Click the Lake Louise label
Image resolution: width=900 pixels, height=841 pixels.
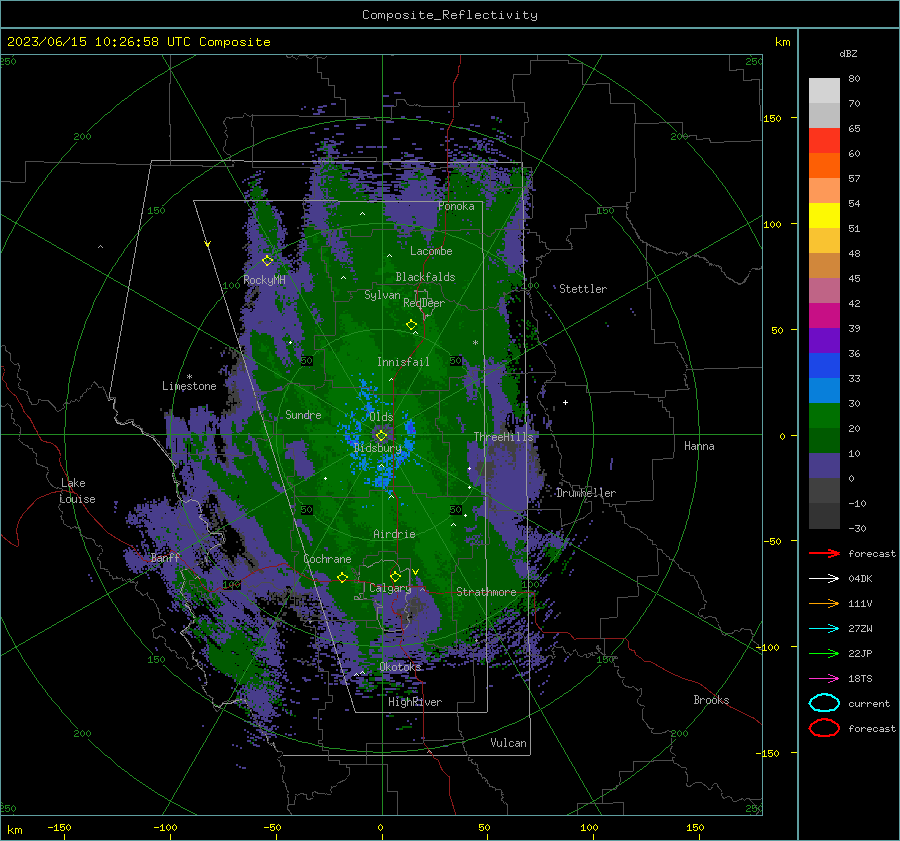click(x=77, y=491)
